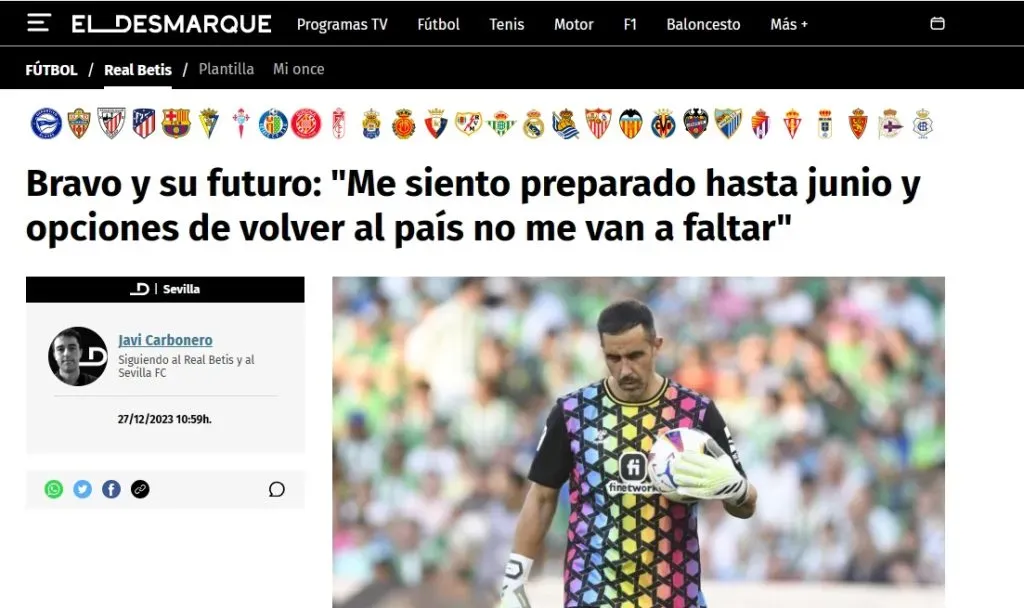
Task: Go to the Baloncesto section
Action: click(x=703, y=24)
